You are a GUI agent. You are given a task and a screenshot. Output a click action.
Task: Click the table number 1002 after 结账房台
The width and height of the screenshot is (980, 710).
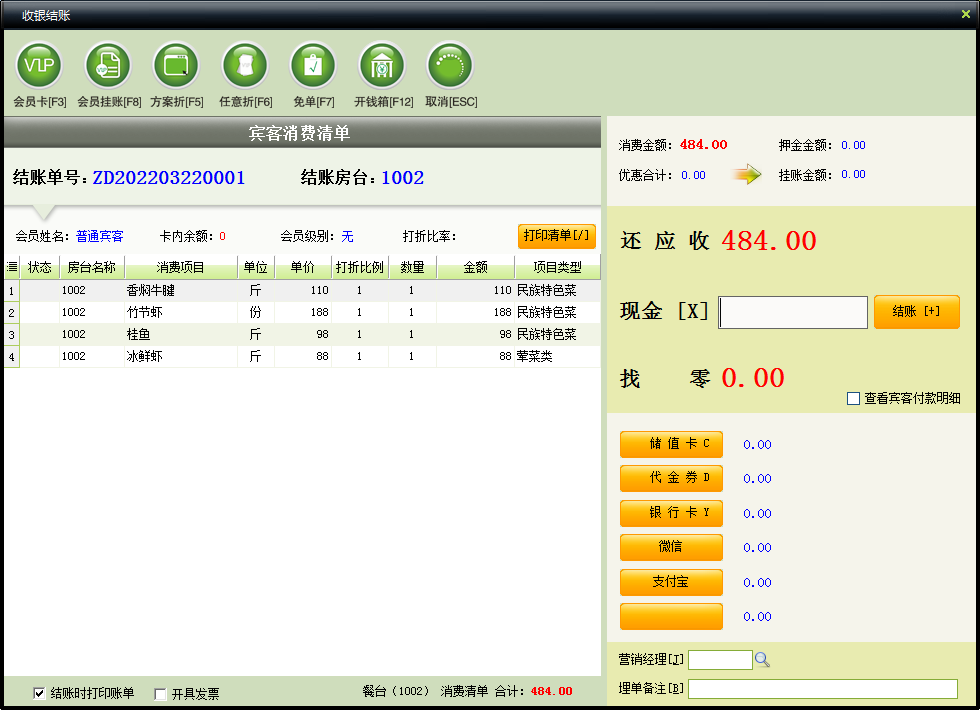[402, 178]
